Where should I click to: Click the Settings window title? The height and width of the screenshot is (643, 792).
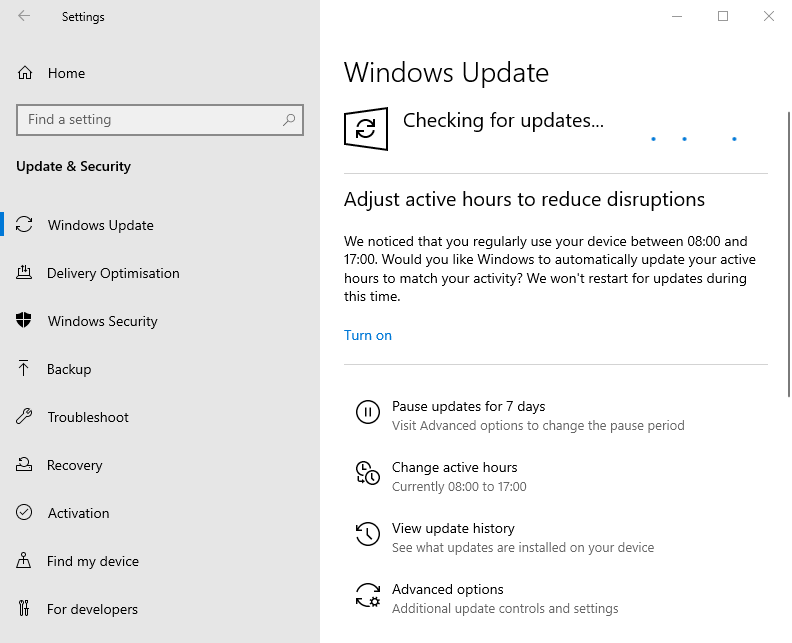pyautogui.click(x=83, y=17)
